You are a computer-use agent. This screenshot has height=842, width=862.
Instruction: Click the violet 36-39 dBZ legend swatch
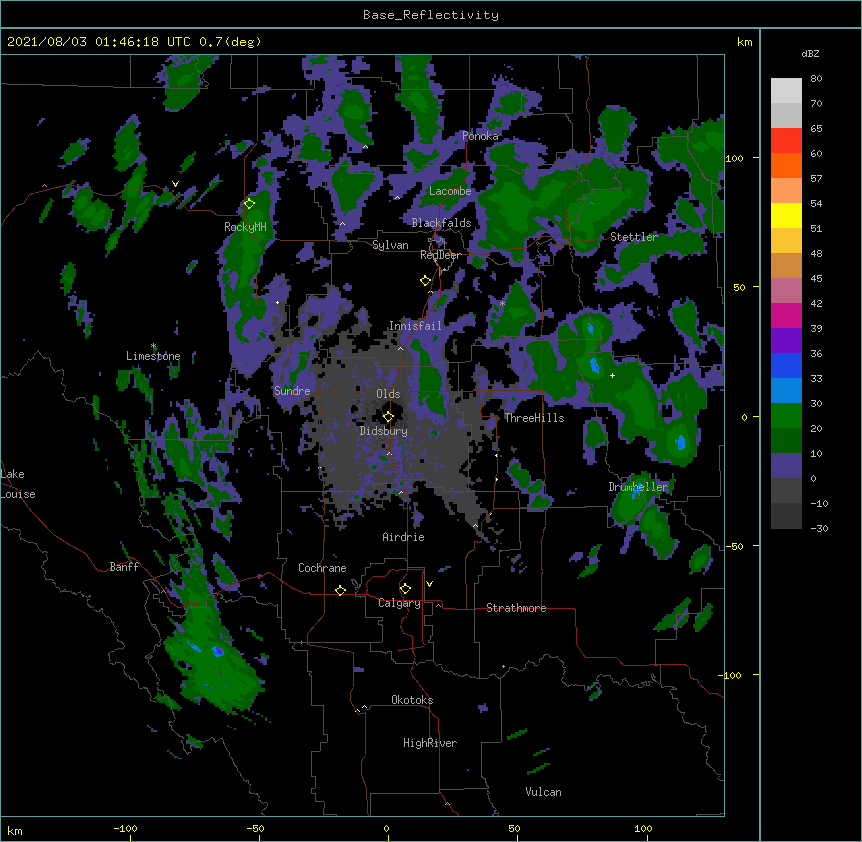coord(786,341)
